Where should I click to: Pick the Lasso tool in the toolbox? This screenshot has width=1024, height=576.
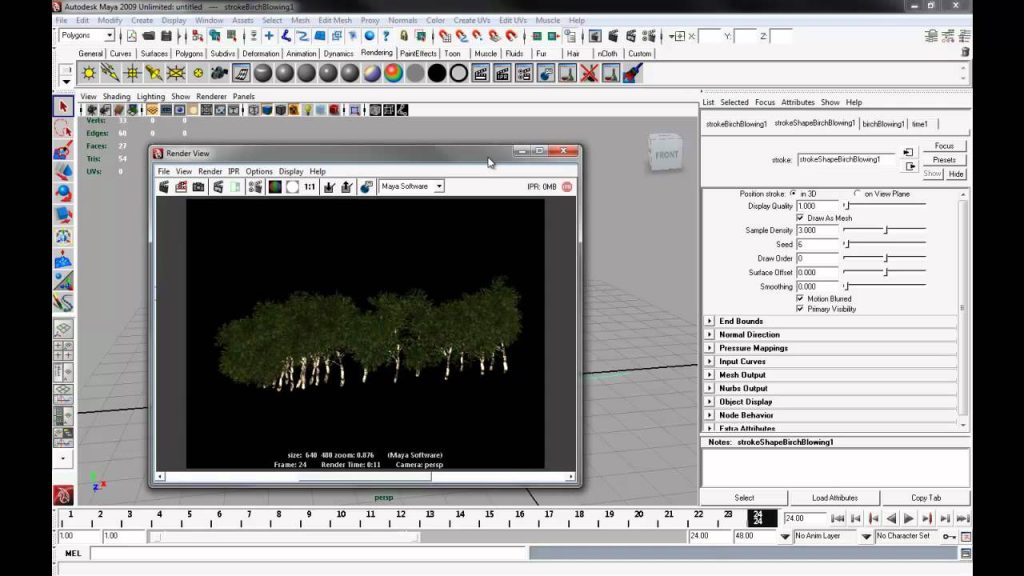click(63, 128)
